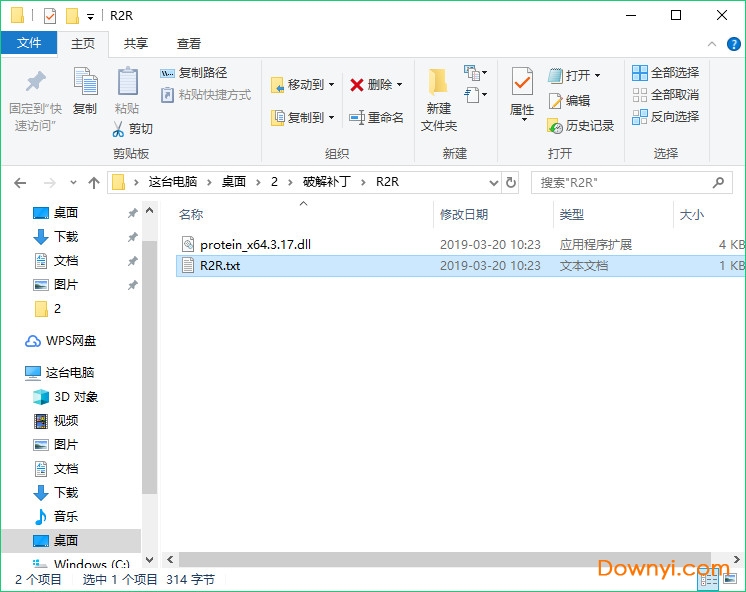Open Music folder in sidebar
Image resolution: width=746 pixels, height=592 pixels.
point(56,516)
